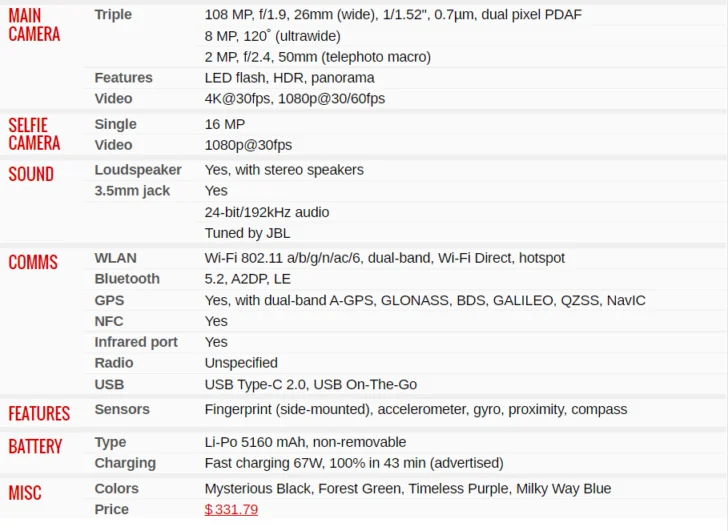The height and width of the screenshot is (531, 728).
Task: Click the SELFIE CAMERA section heading
Action: click(34, 134)
